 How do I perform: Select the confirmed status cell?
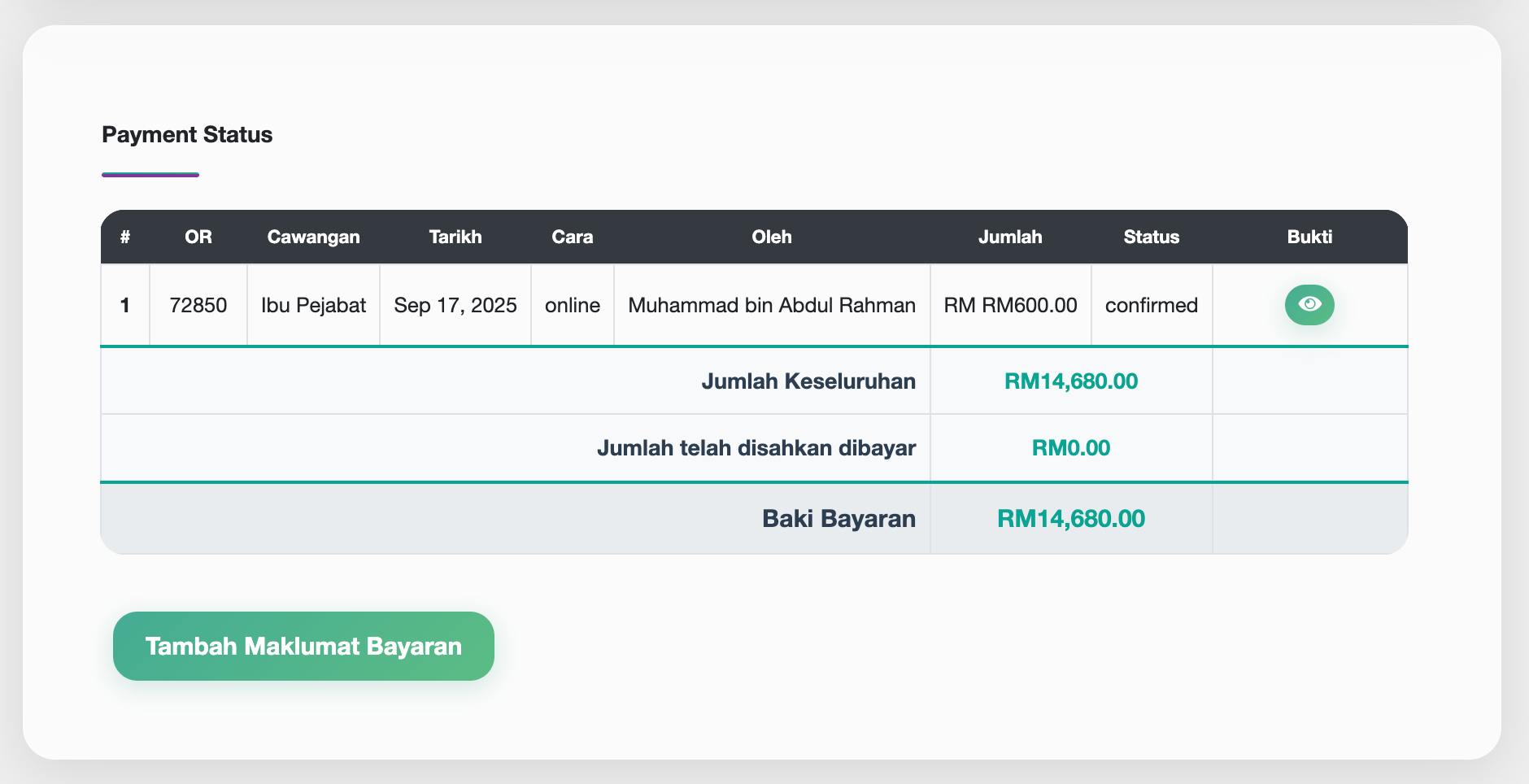pyautogui.click(x=1152, y=305)
